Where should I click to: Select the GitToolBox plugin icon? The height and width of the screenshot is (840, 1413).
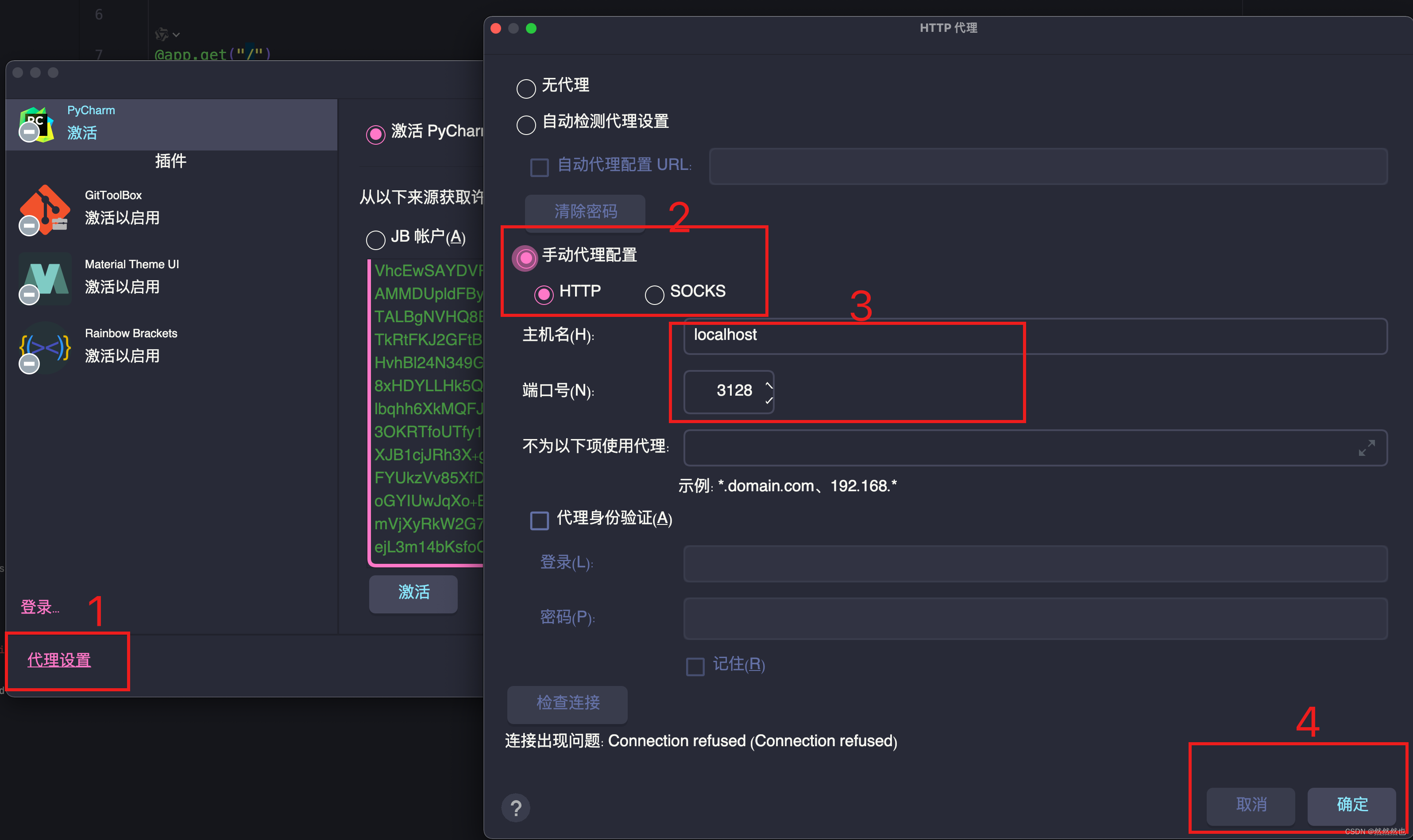coord(45,209)
